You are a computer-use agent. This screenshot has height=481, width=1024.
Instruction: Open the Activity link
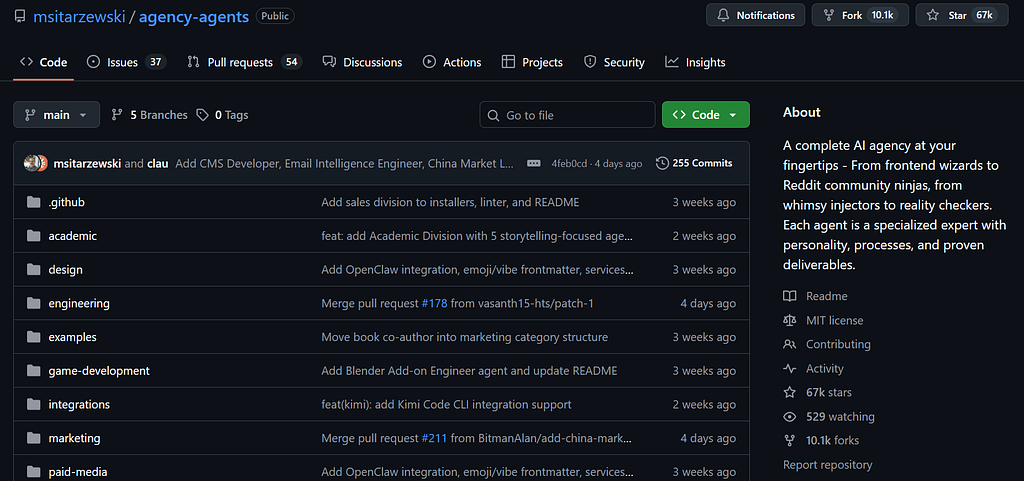[816, 369]
